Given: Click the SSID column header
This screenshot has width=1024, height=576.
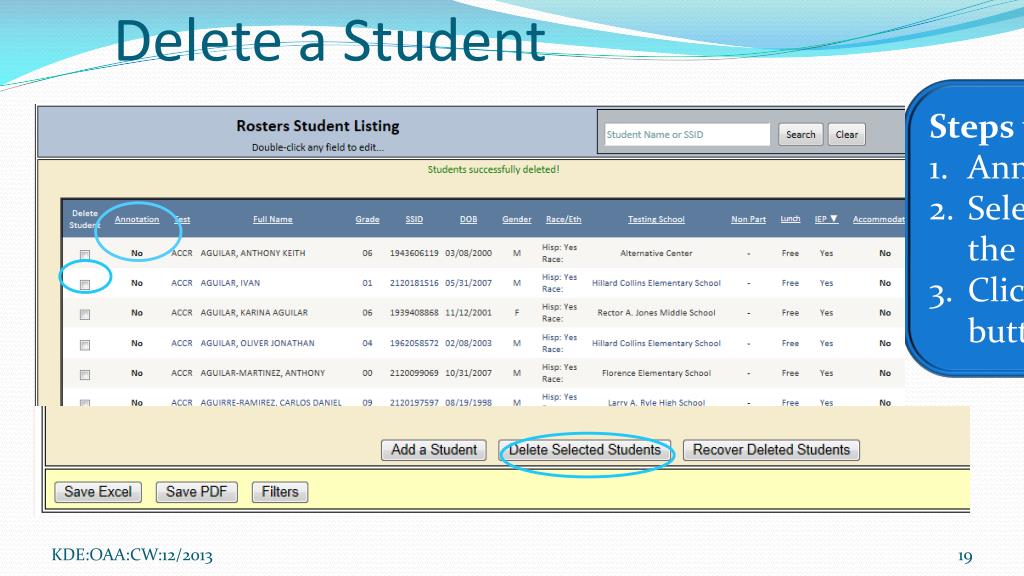Looking at the screenshot, I should point(414,219).
